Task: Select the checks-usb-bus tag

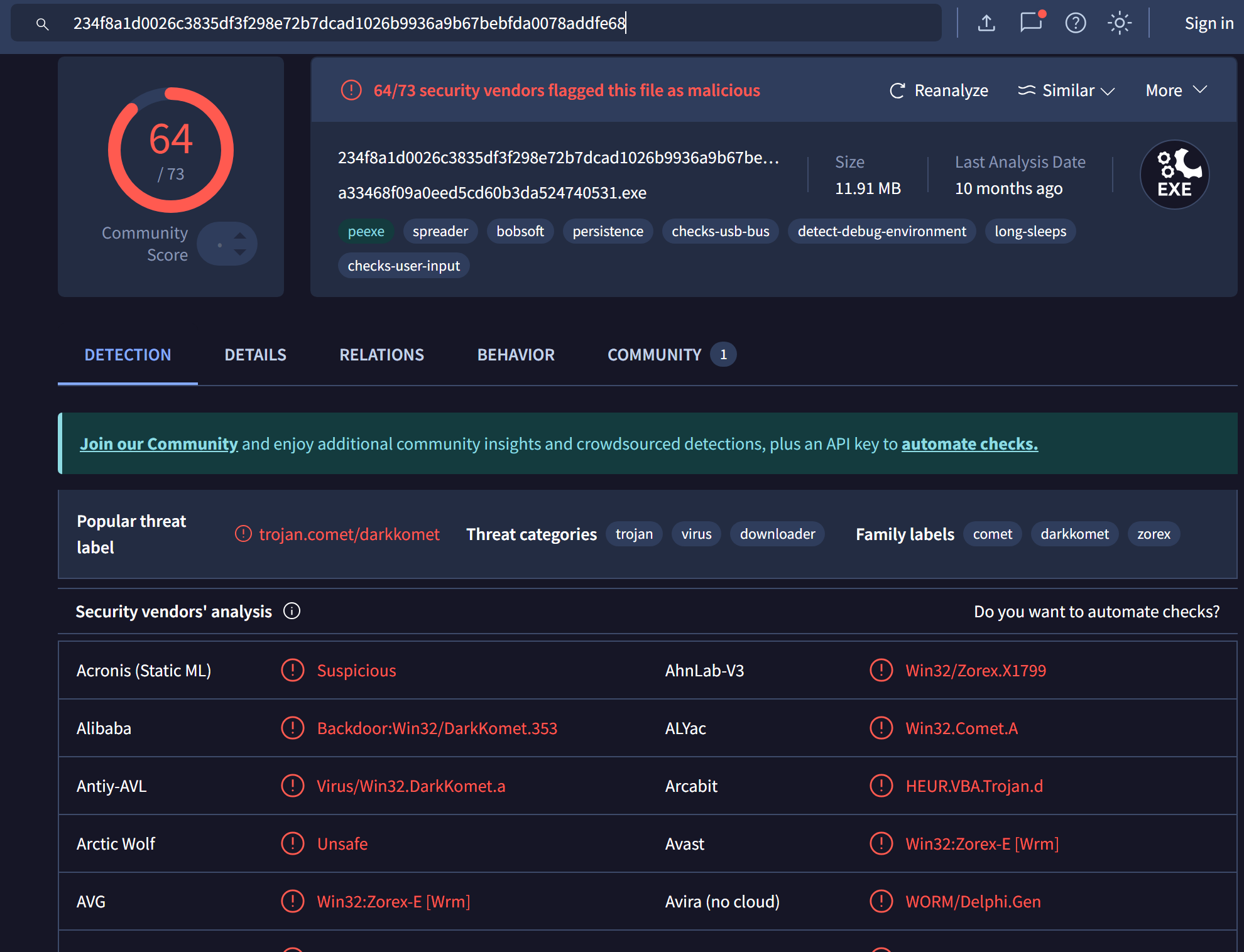Action: click(721, 231)
